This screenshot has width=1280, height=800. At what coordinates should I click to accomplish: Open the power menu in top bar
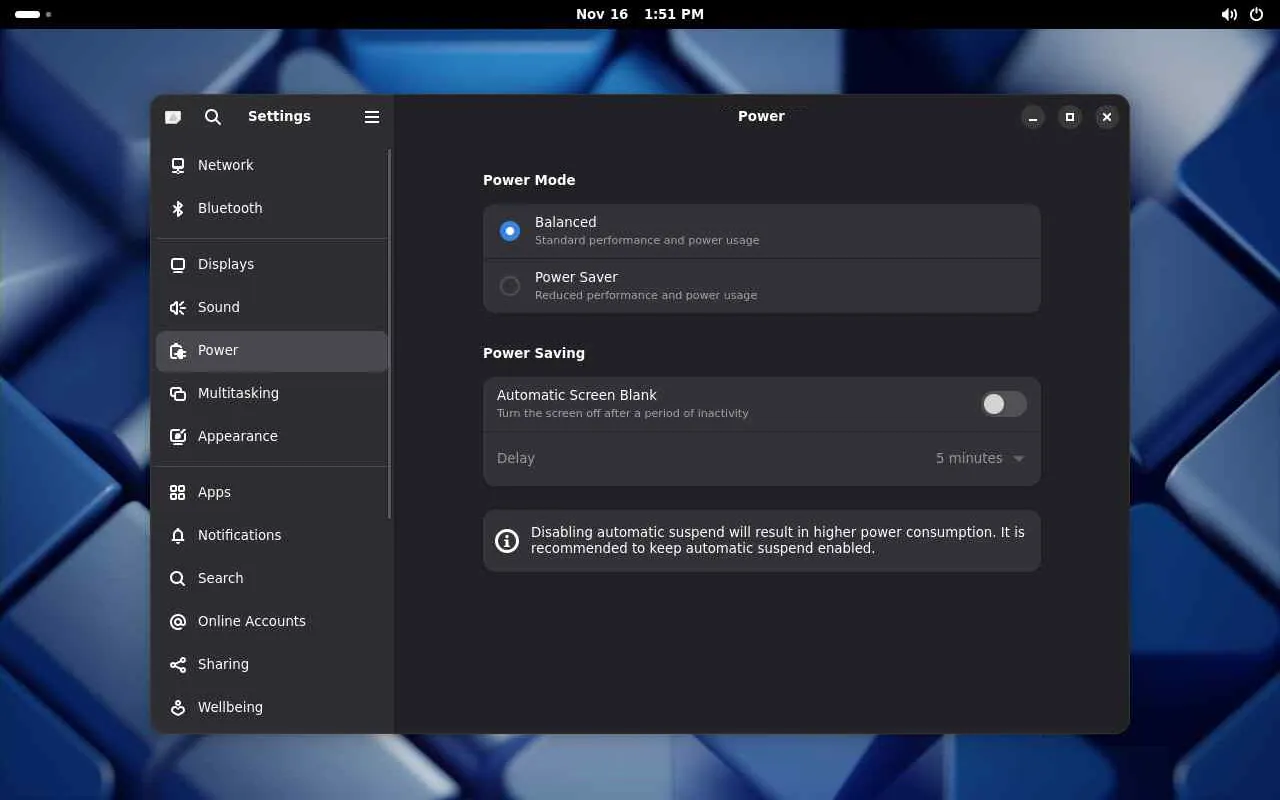[x=1257, y=14]
